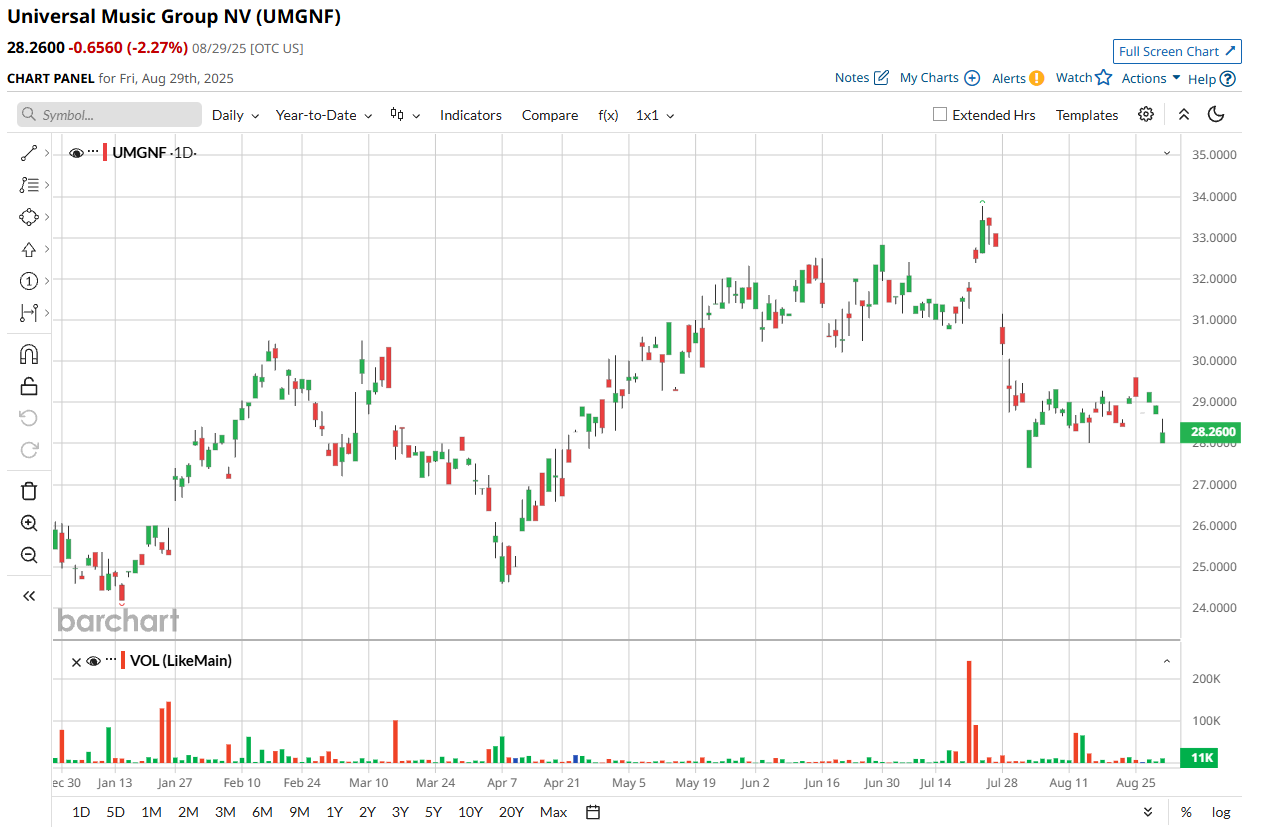Viewport: 1262px width, 831px height.
Task: Open the chart settings gear
Action: (x=1146, y=114)
